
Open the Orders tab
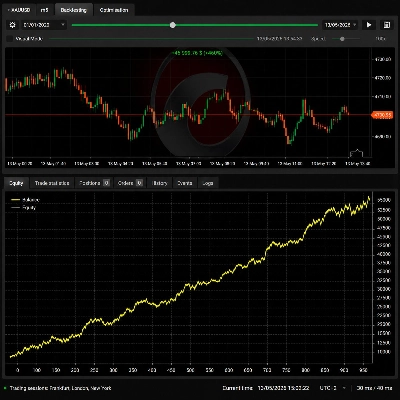[x=130, y=183]
